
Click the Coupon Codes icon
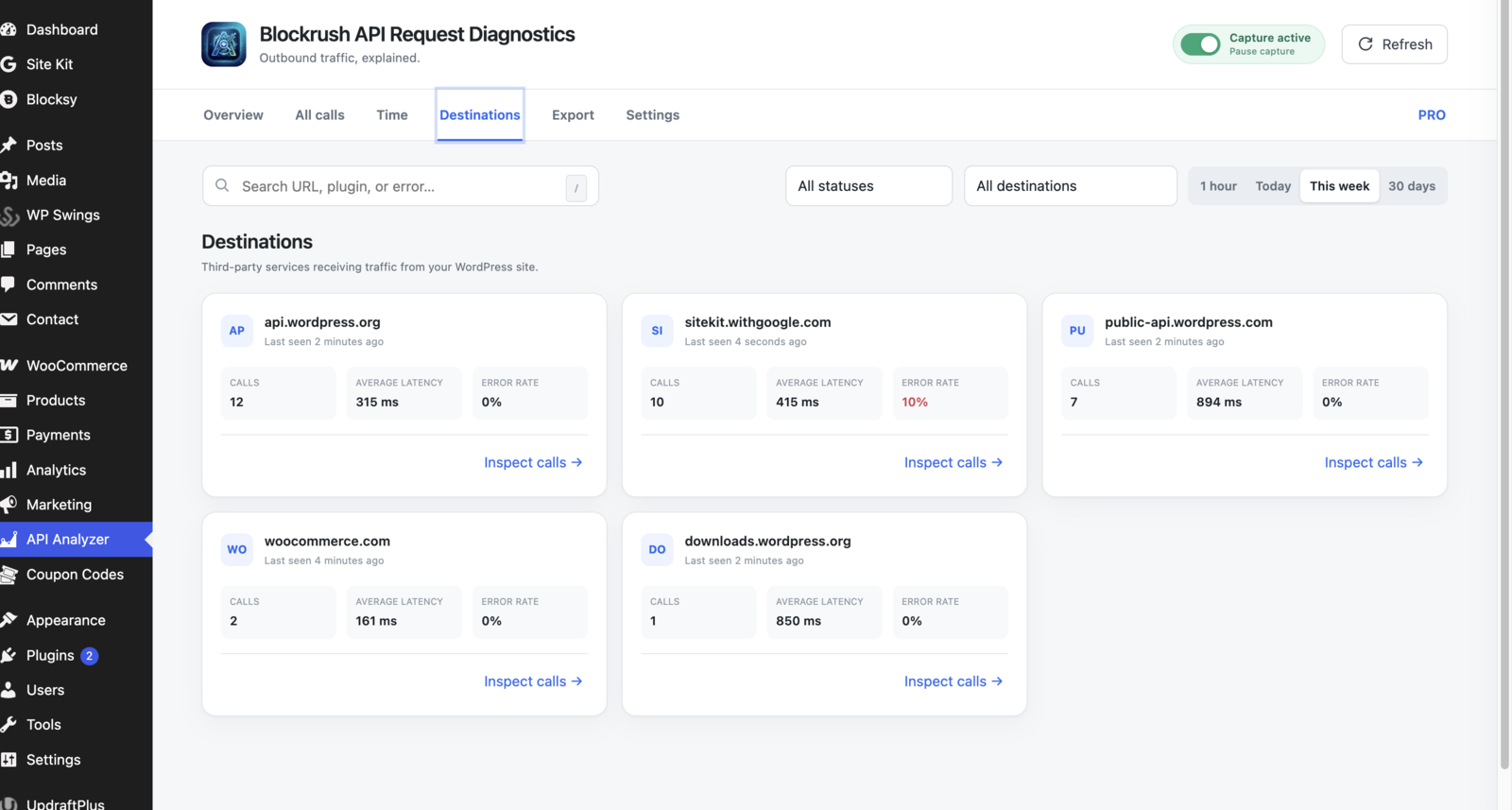(x=9, y=575)
